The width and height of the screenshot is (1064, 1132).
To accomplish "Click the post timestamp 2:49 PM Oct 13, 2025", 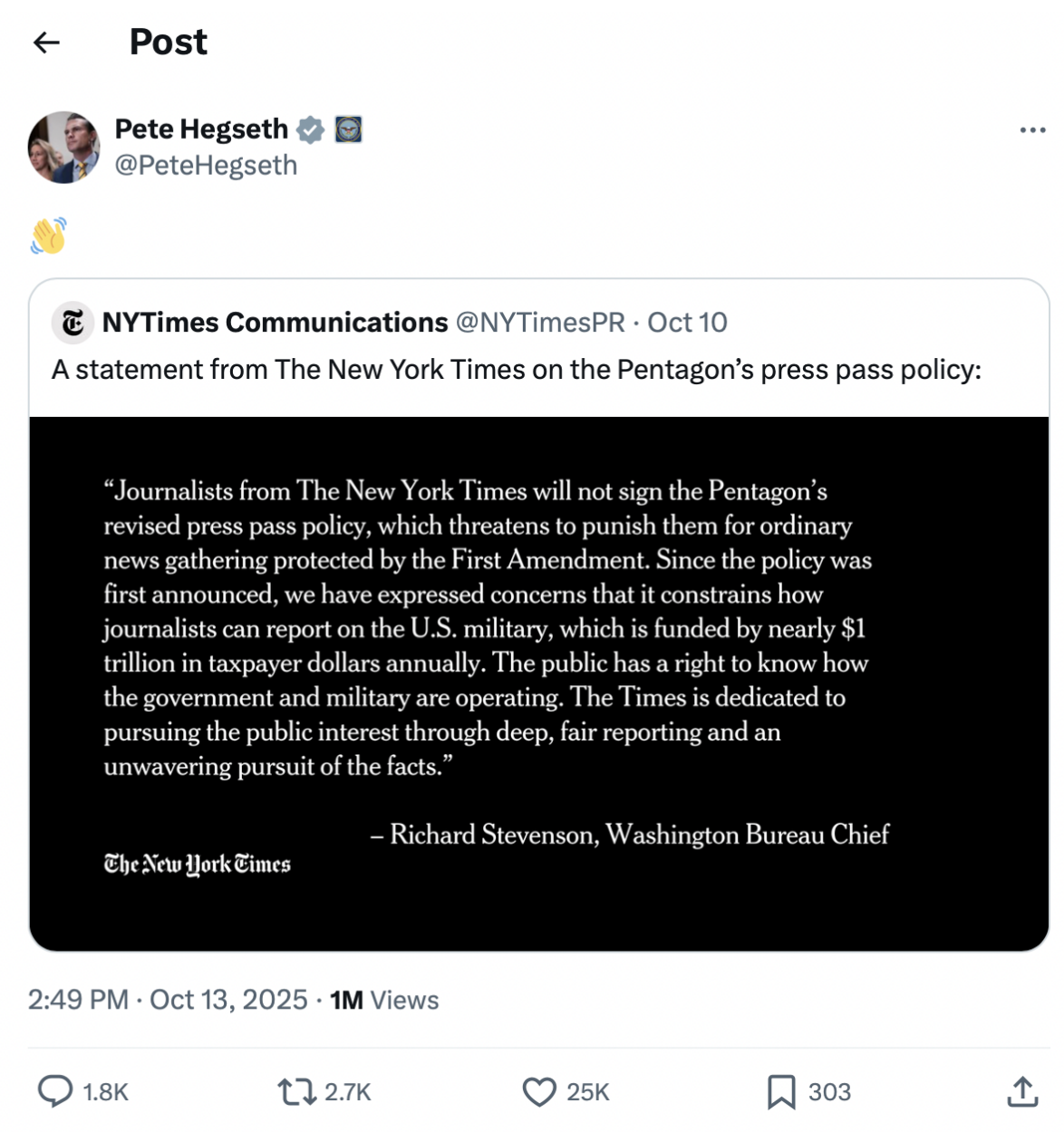I will [168, 1000].
